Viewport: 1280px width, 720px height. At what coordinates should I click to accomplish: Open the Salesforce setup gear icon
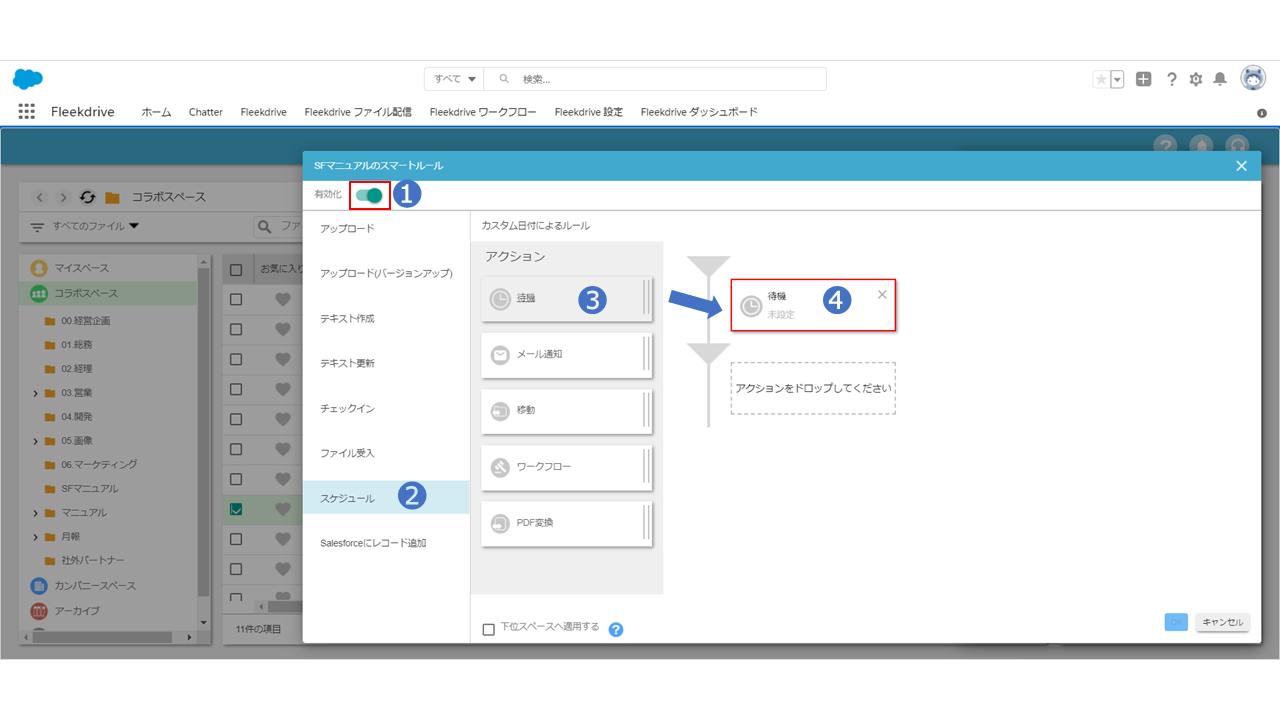pos(1195,79)
